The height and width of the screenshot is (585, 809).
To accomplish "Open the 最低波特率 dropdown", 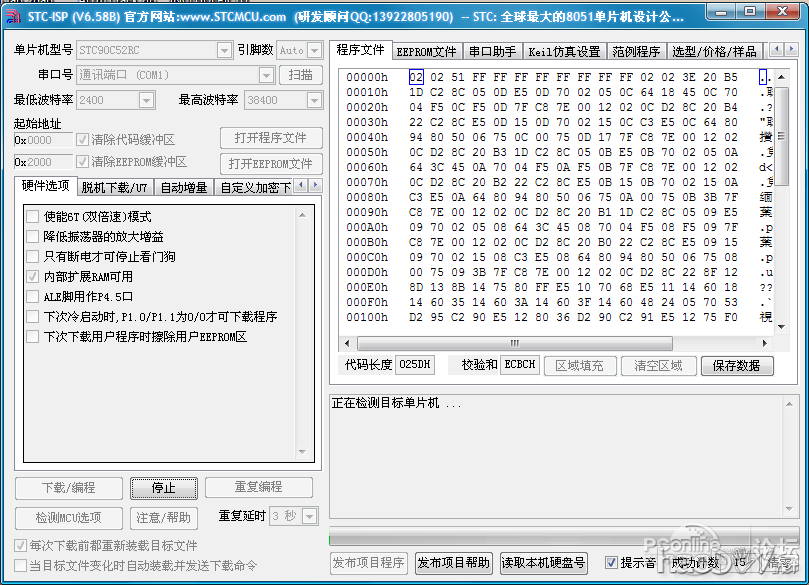I will [146, 100].
